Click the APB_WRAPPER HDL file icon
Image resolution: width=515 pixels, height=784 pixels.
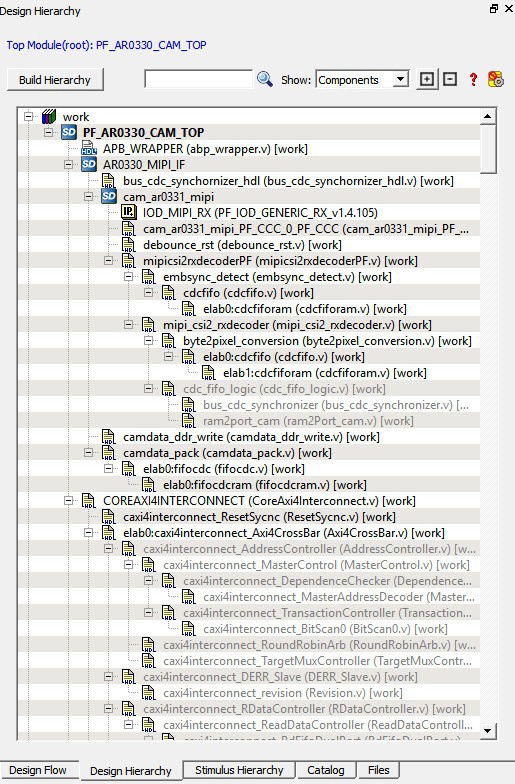tap(88, 148)
